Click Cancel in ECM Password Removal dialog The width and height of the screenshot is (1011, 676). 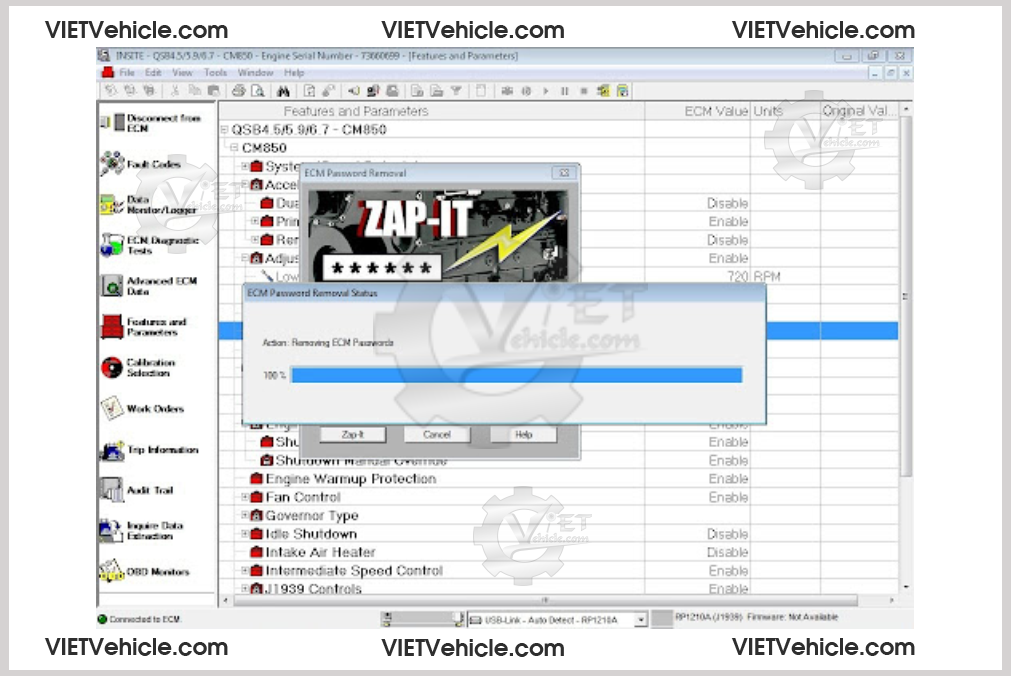tap(437, 435)
